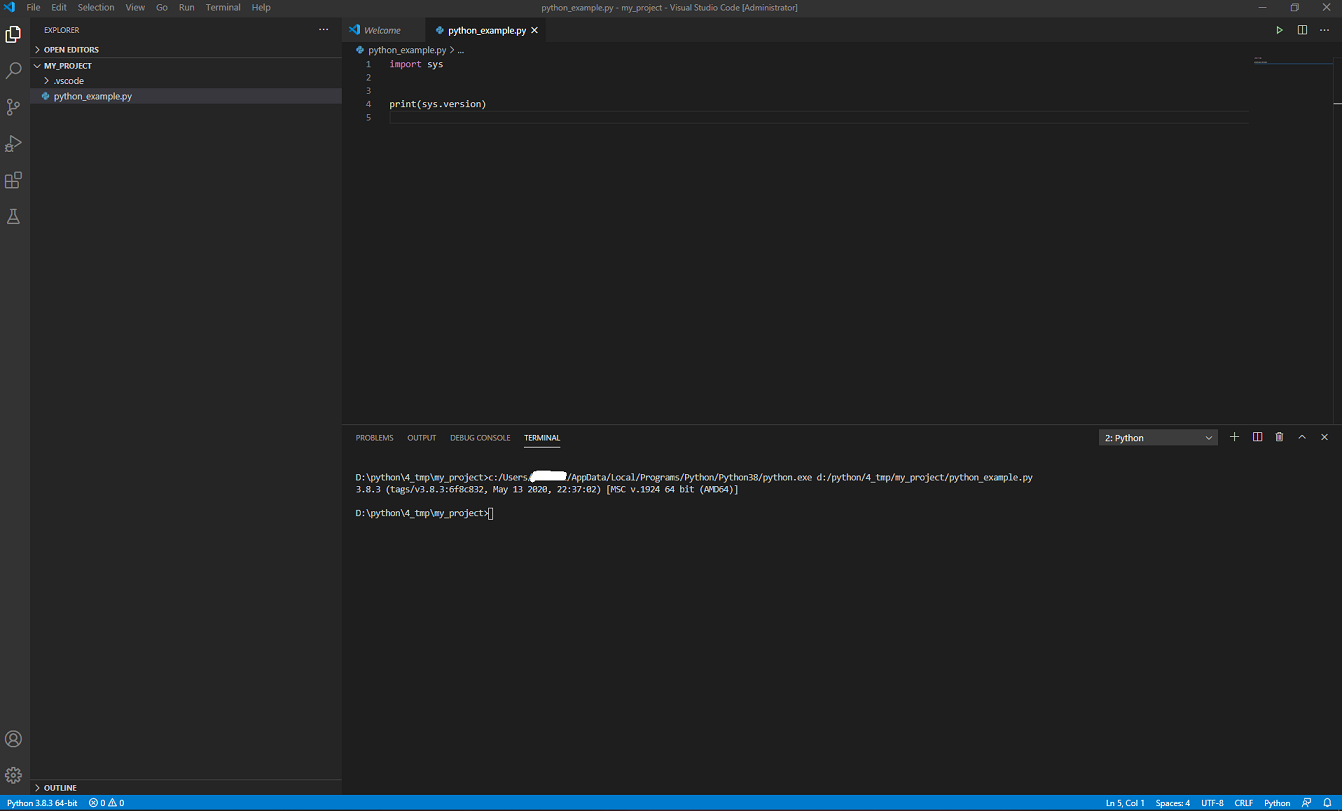Open the Manage gear icon
1342x811 pixels.
(x=13, y=775)
